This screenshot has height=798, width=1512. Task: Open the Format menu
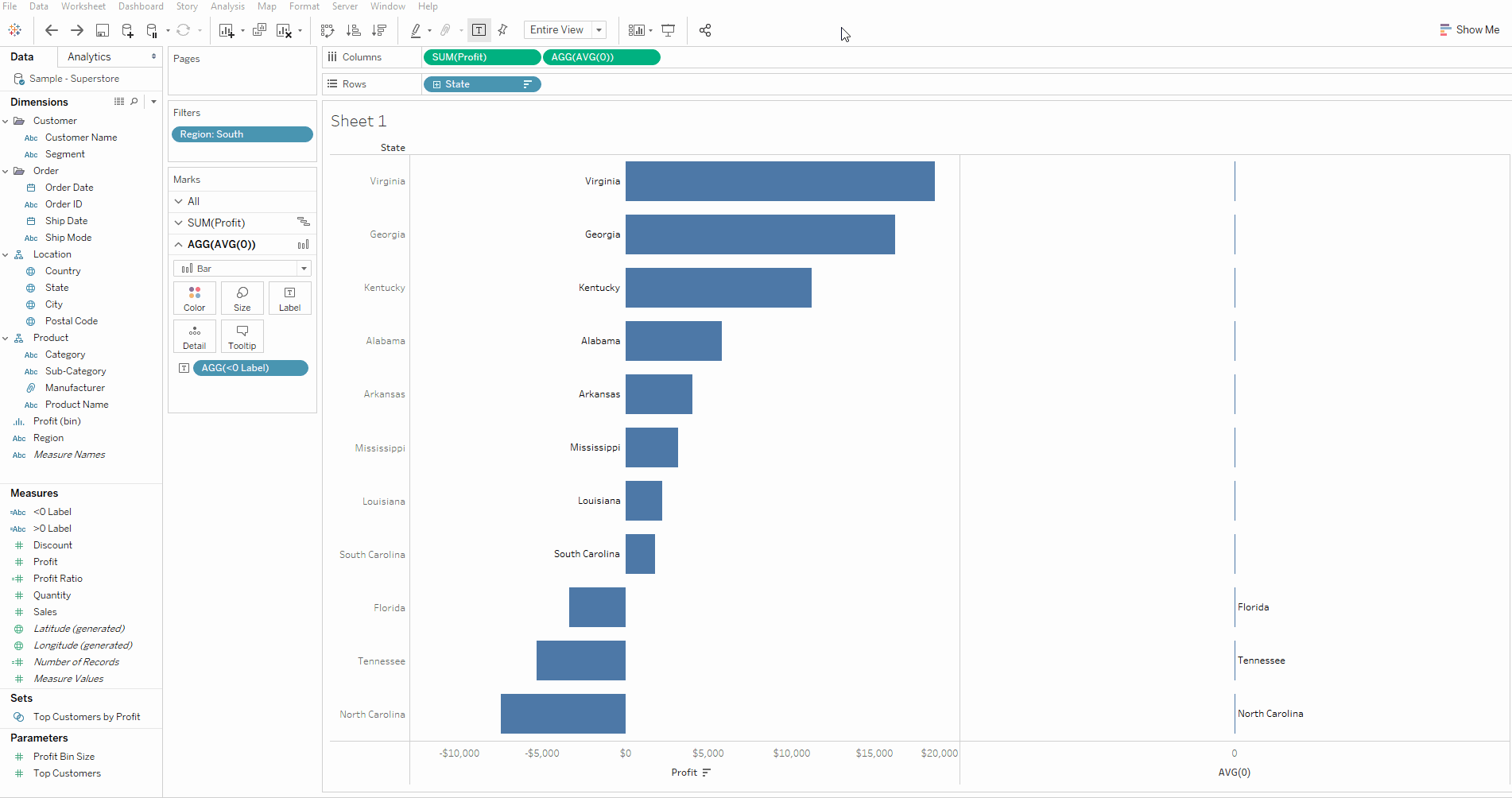point(304,6)
